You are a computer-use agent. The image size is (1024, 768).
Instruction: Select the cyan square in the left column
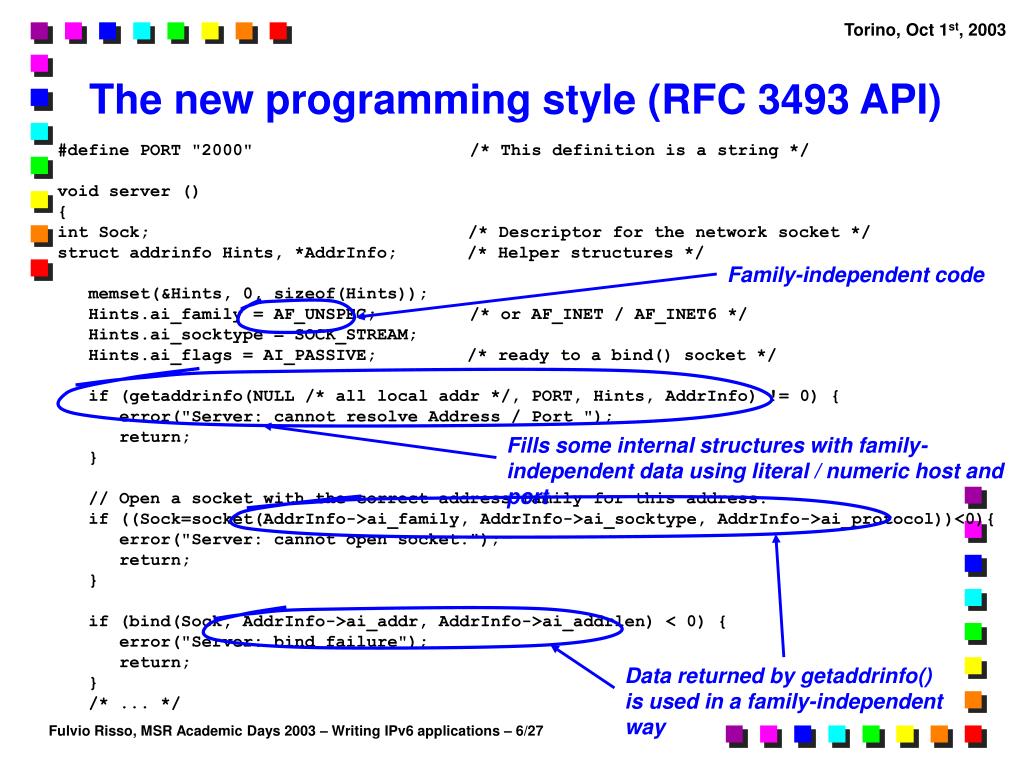tap(40, 132)
